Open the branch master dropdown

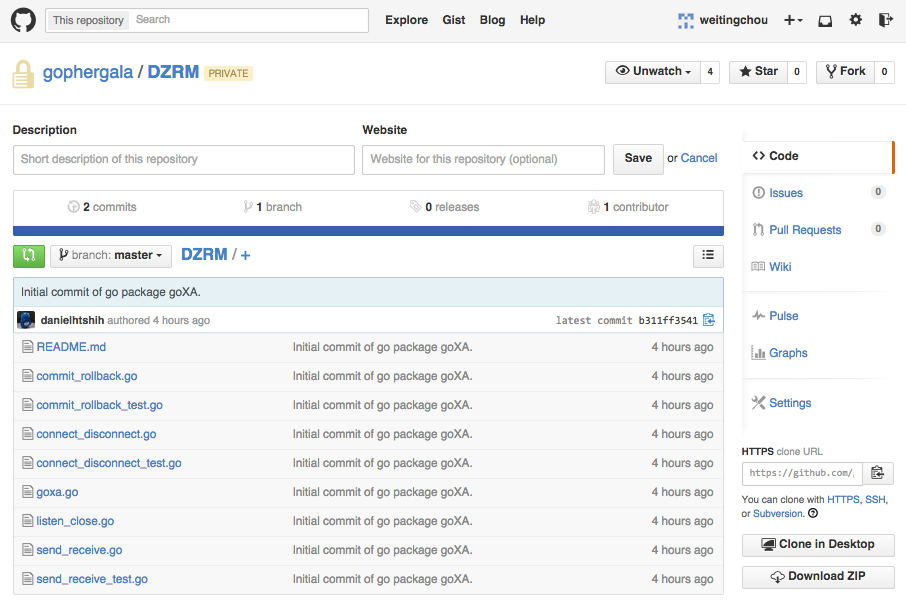(111, 255)
